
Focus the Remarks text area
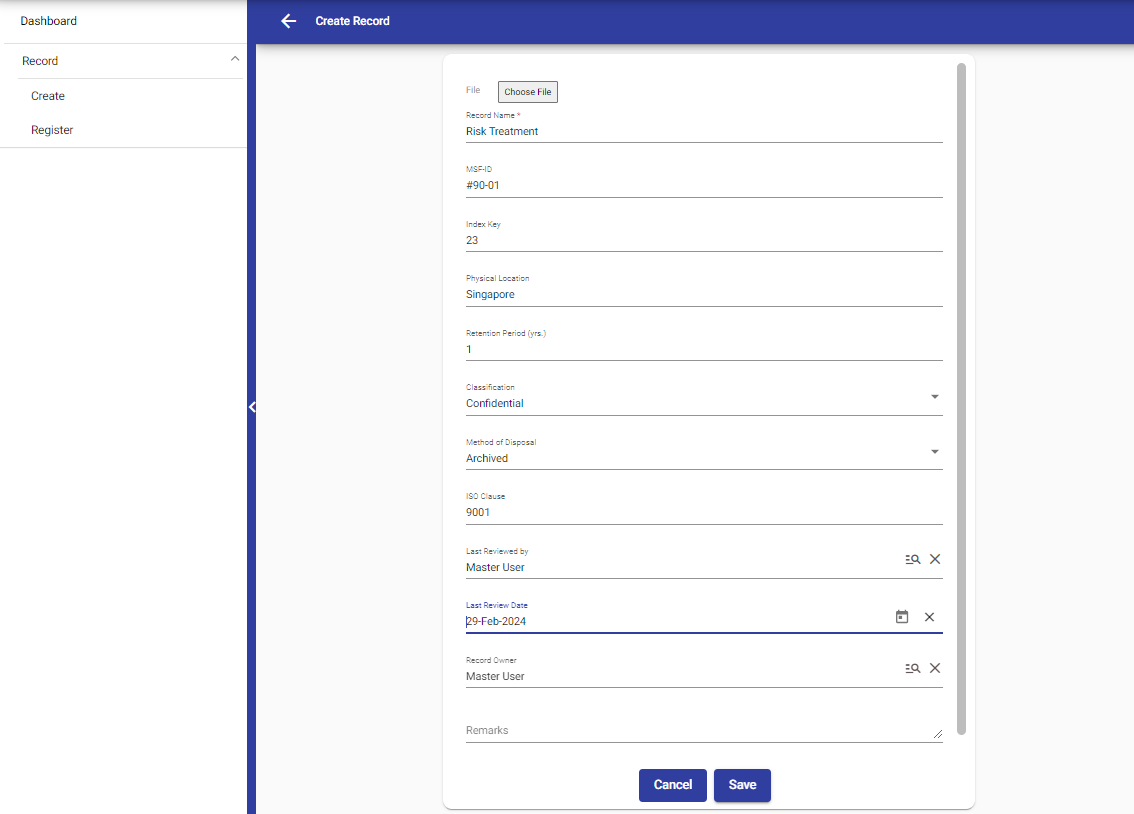(x=700, y=731)
